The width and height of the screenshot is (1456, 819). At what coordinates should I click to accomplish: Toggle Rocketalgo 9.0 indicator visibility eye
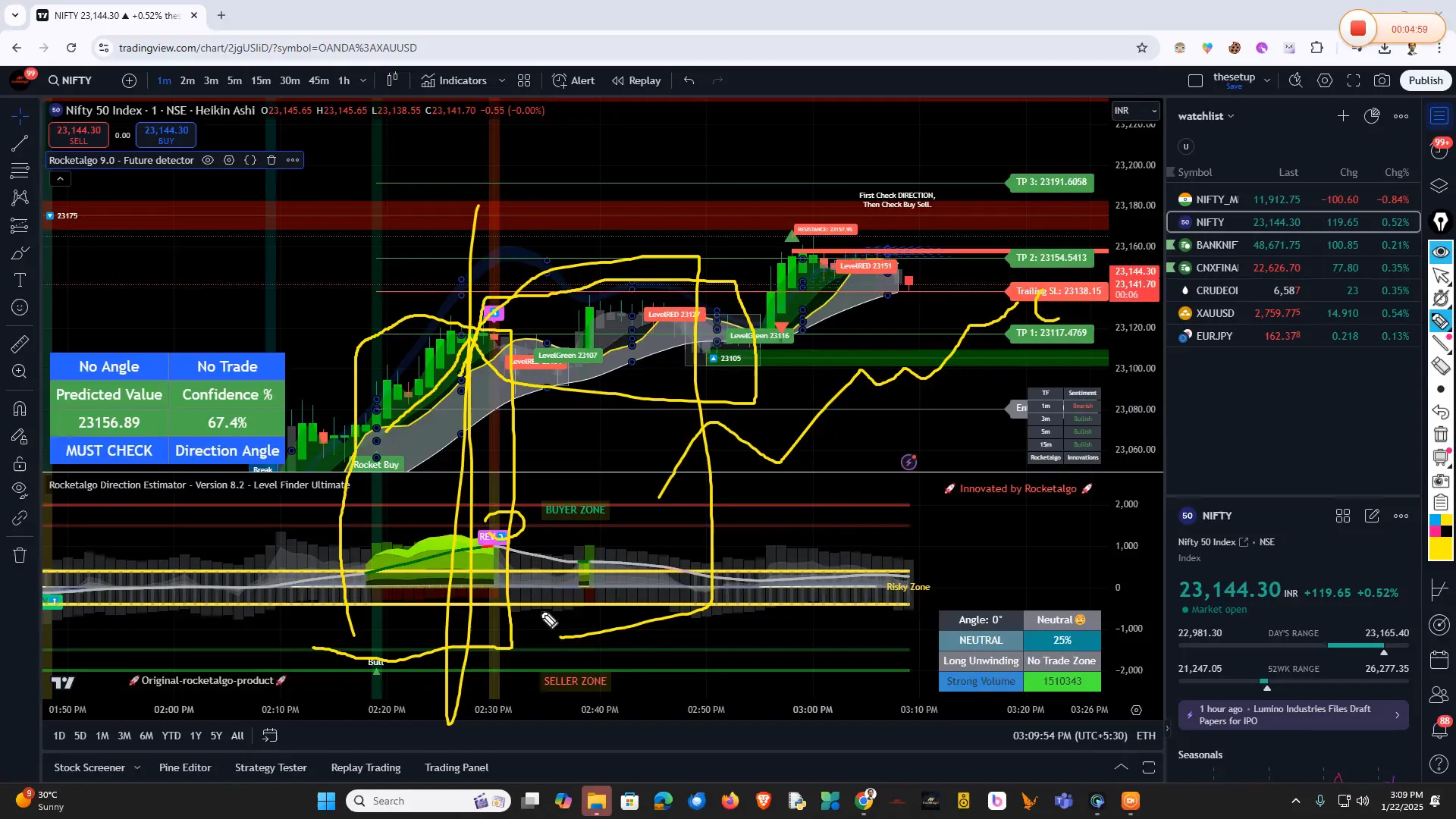pos(208,160)
